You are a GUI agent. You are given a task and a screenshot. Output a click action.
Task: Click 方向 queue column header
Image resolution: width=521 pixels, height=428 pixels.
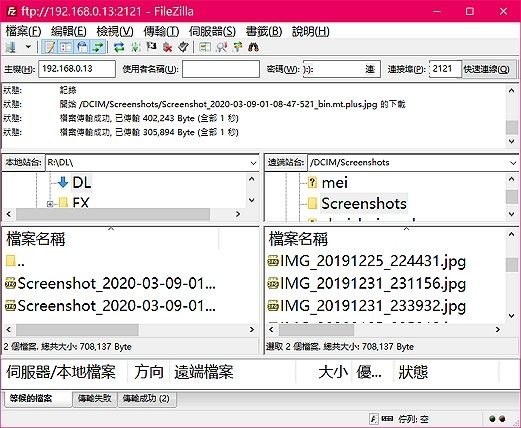click(149, 372)
